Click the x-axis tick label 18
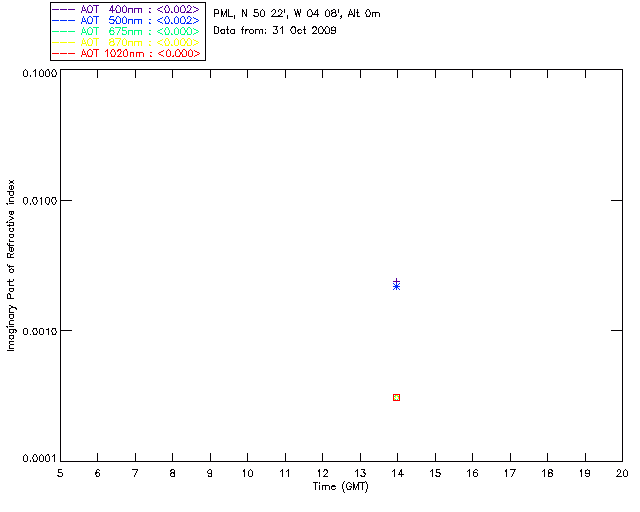The height and width of the screenshot is (512, 640). pos(547,473)
